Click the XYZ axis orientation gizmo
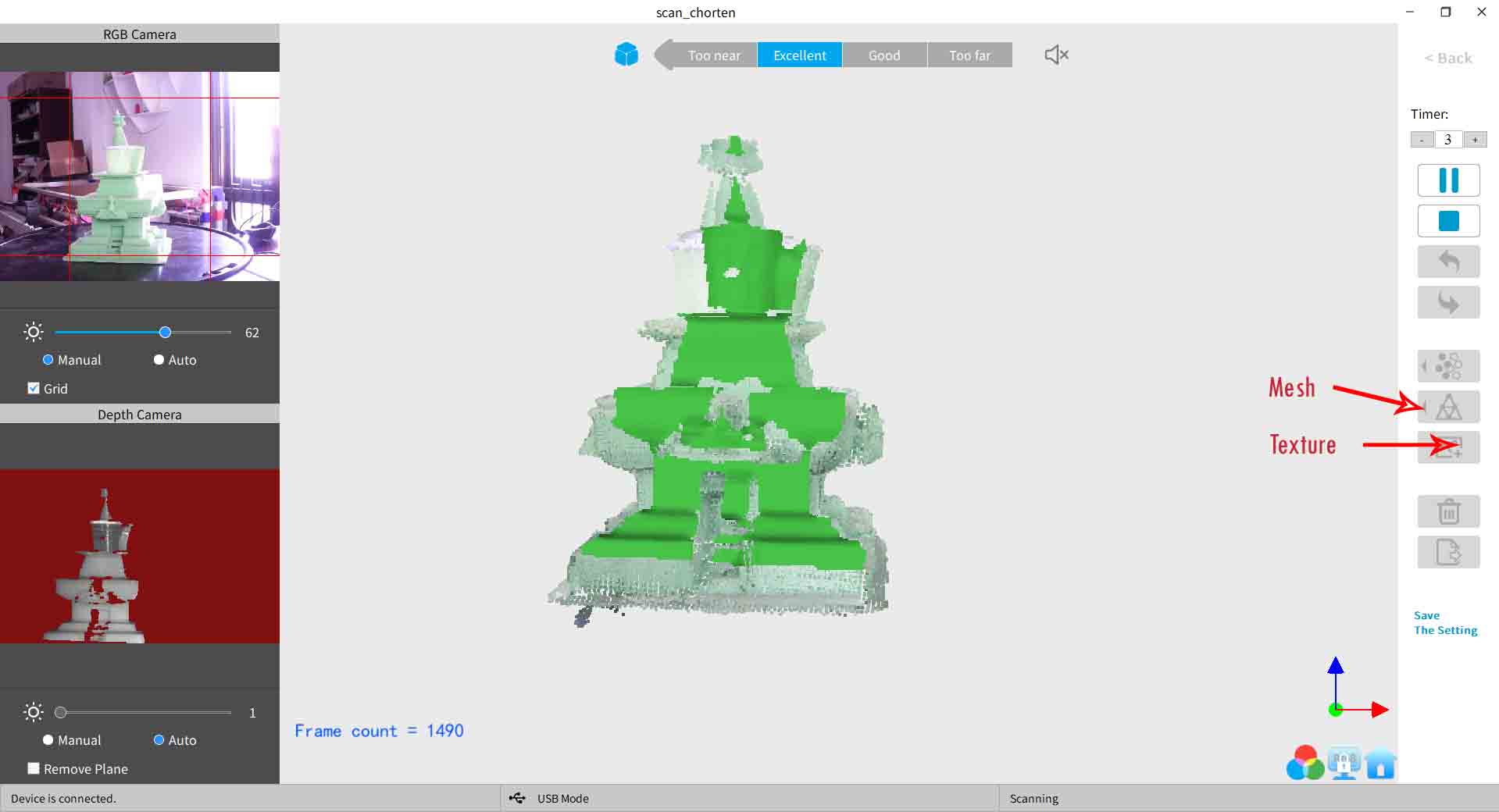Screen dimensions: 1499x812 [1358, 688]
